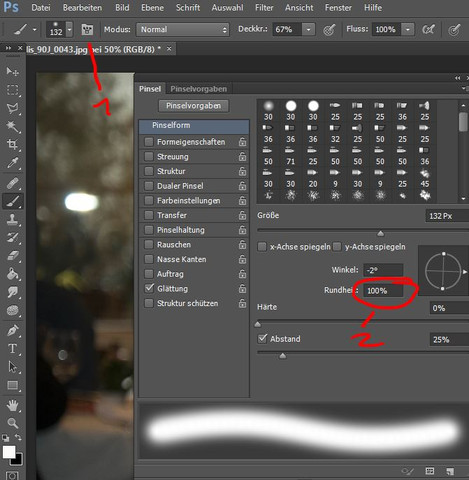Expand the collapsed panels double arrow
The image size is (469, 480).
tap(8, 49)
